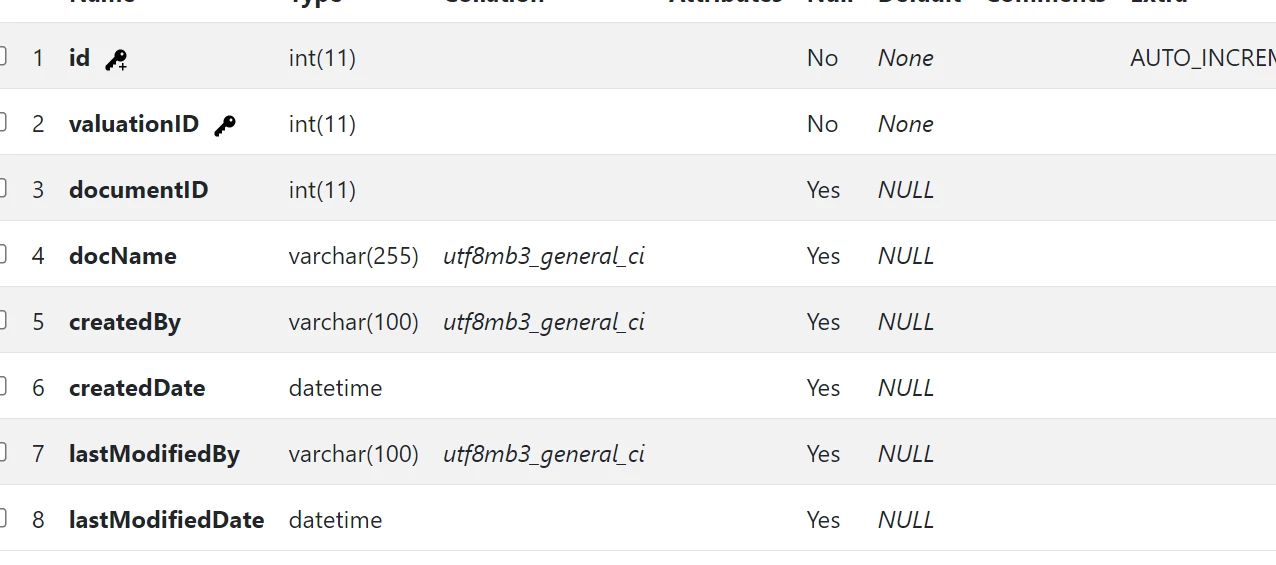Tick the checkbox for row 4 docName
This screenshot has width=1276, height=565.
tap(2, 254)
